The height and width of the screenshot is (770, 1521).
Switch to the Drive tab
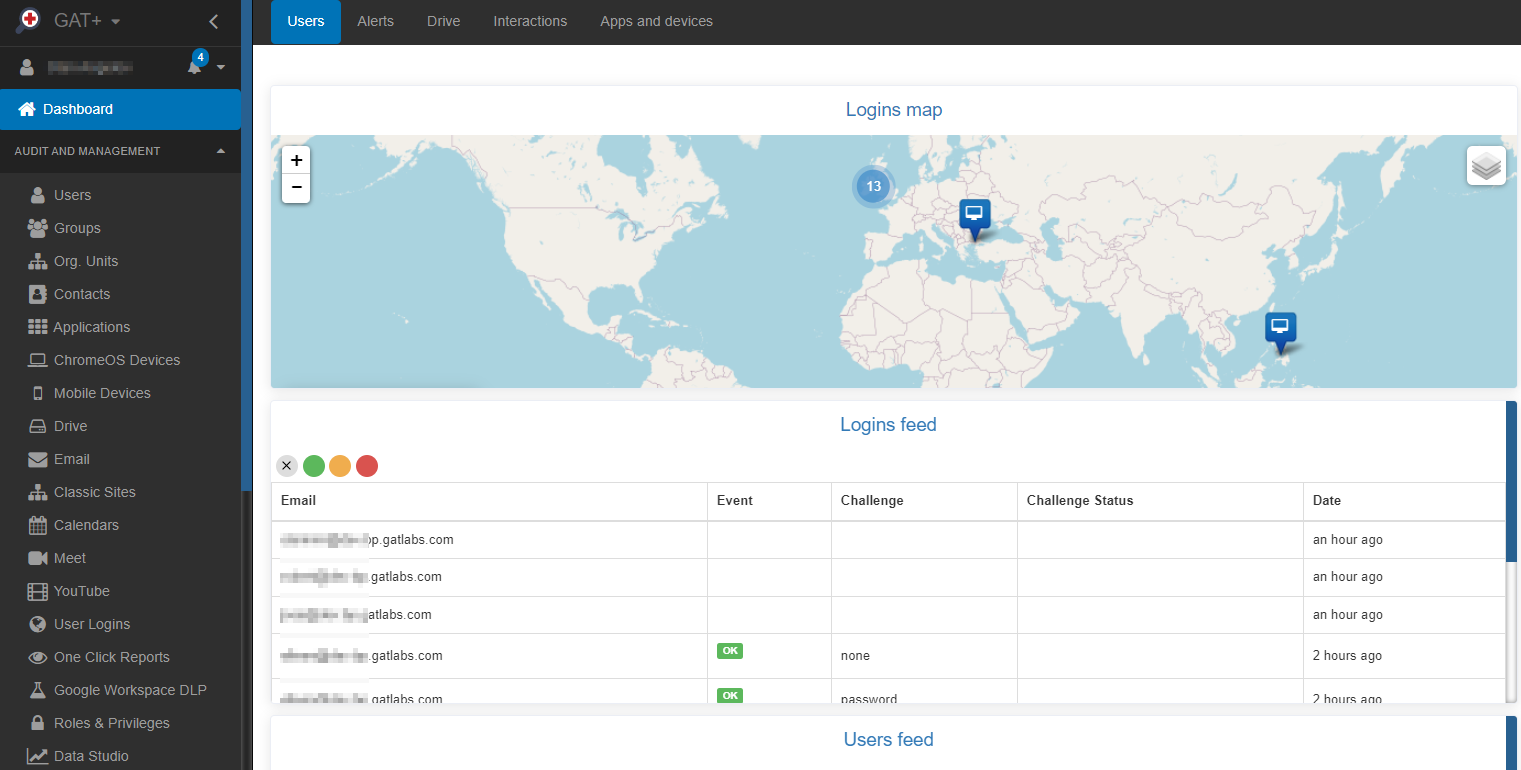coord(443,21)
